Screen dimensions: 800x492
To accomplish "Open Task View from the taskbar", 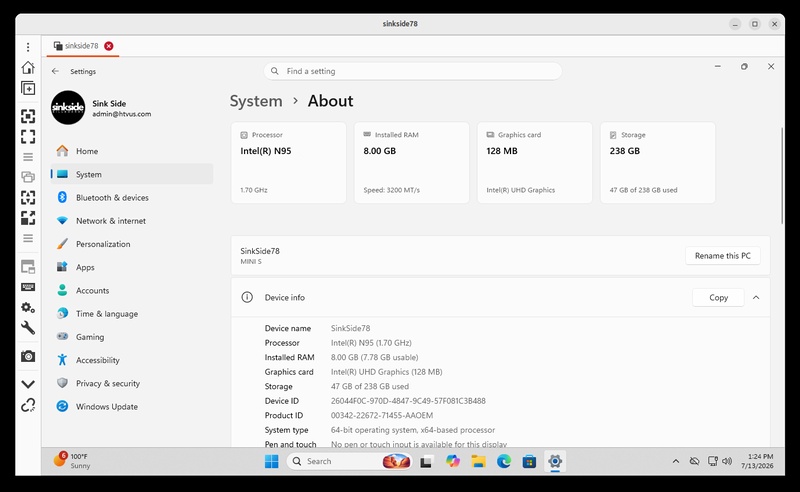I will [x=427, y=461].
